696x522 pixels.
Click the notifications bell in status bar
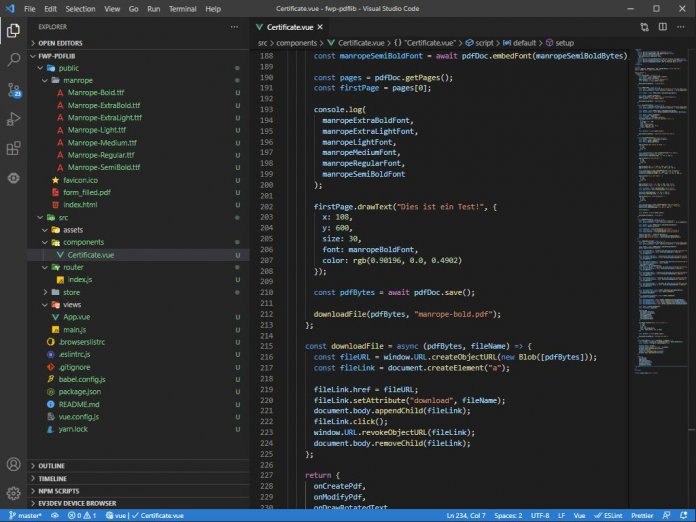(684, 515)
